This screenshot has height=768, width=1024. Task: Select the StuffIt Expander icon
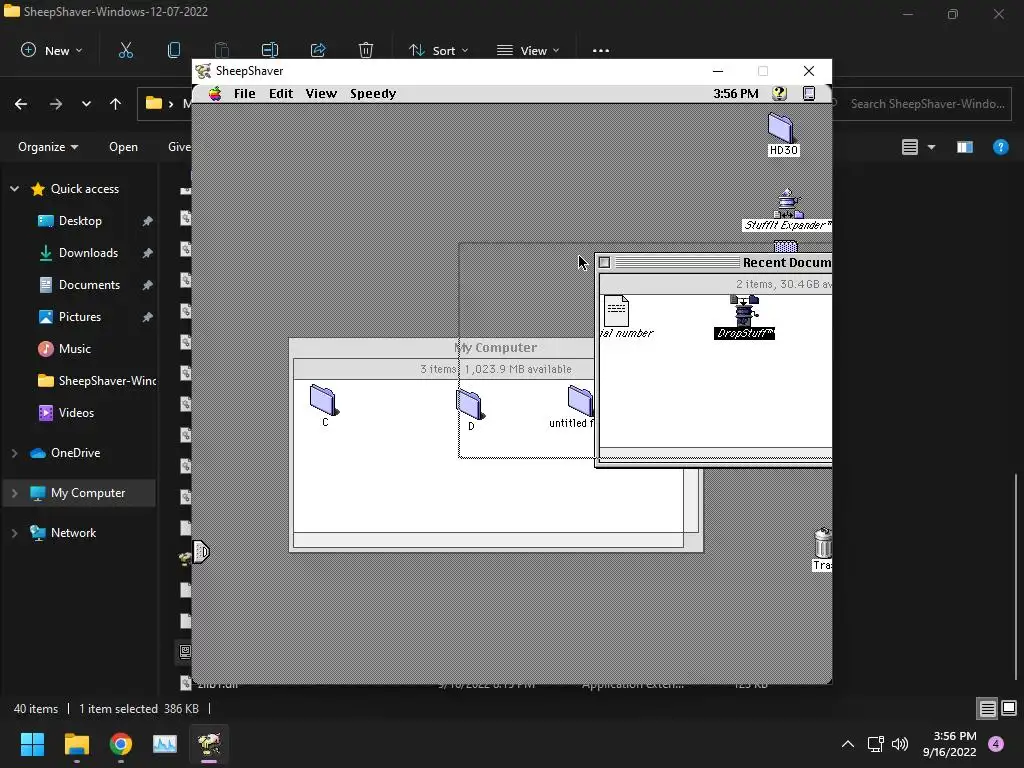click(787, 210)
